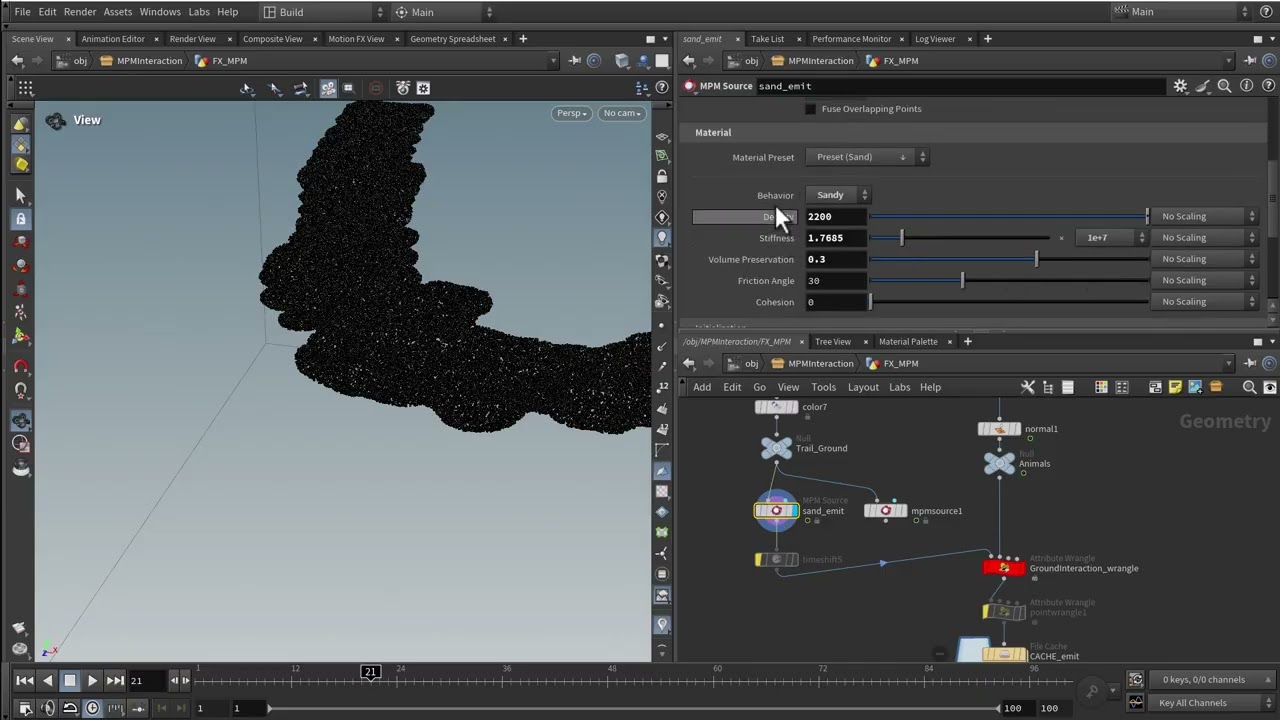Click the Stiffness value input field
This screenshot has height=720, width=1280.
837,238
